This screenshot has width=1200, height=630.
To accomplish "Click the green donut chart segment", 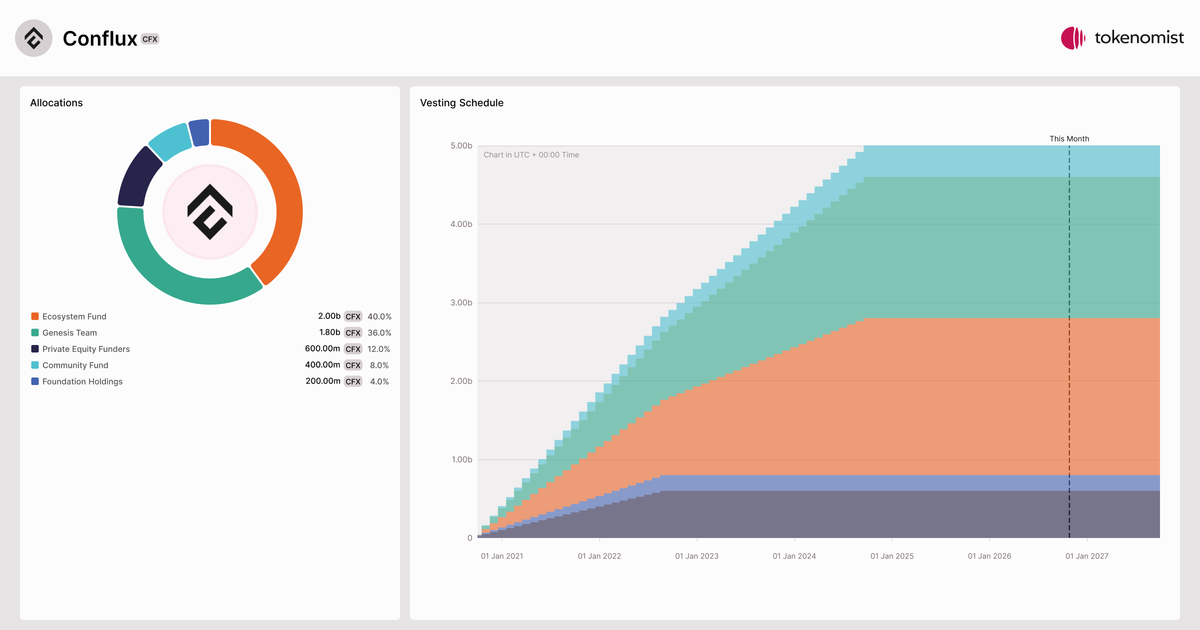I will [x=170, y=282].
